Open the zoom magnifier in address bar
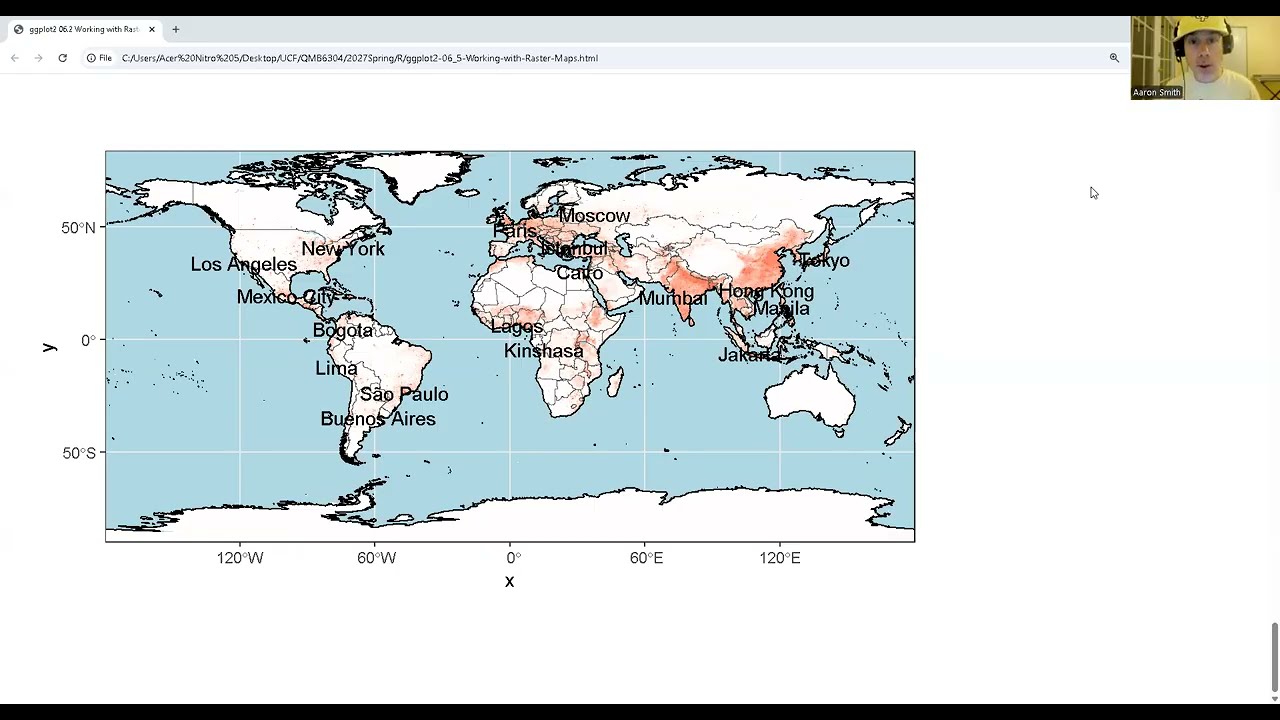The width and height of the screenshot is (1280, 720). pos(1114,58)
